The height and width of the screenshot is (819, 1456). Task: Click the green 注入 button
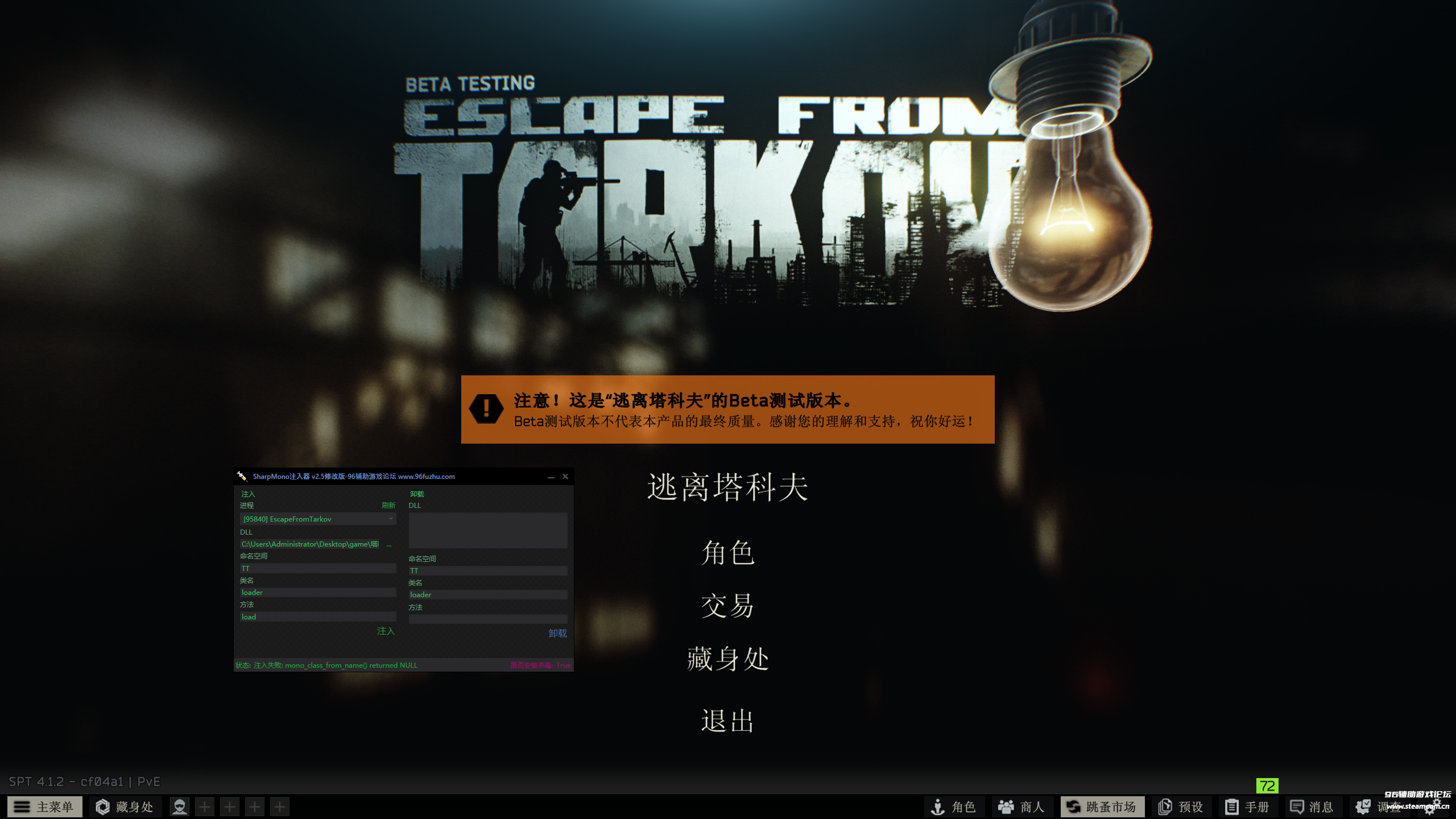[386, 631]
